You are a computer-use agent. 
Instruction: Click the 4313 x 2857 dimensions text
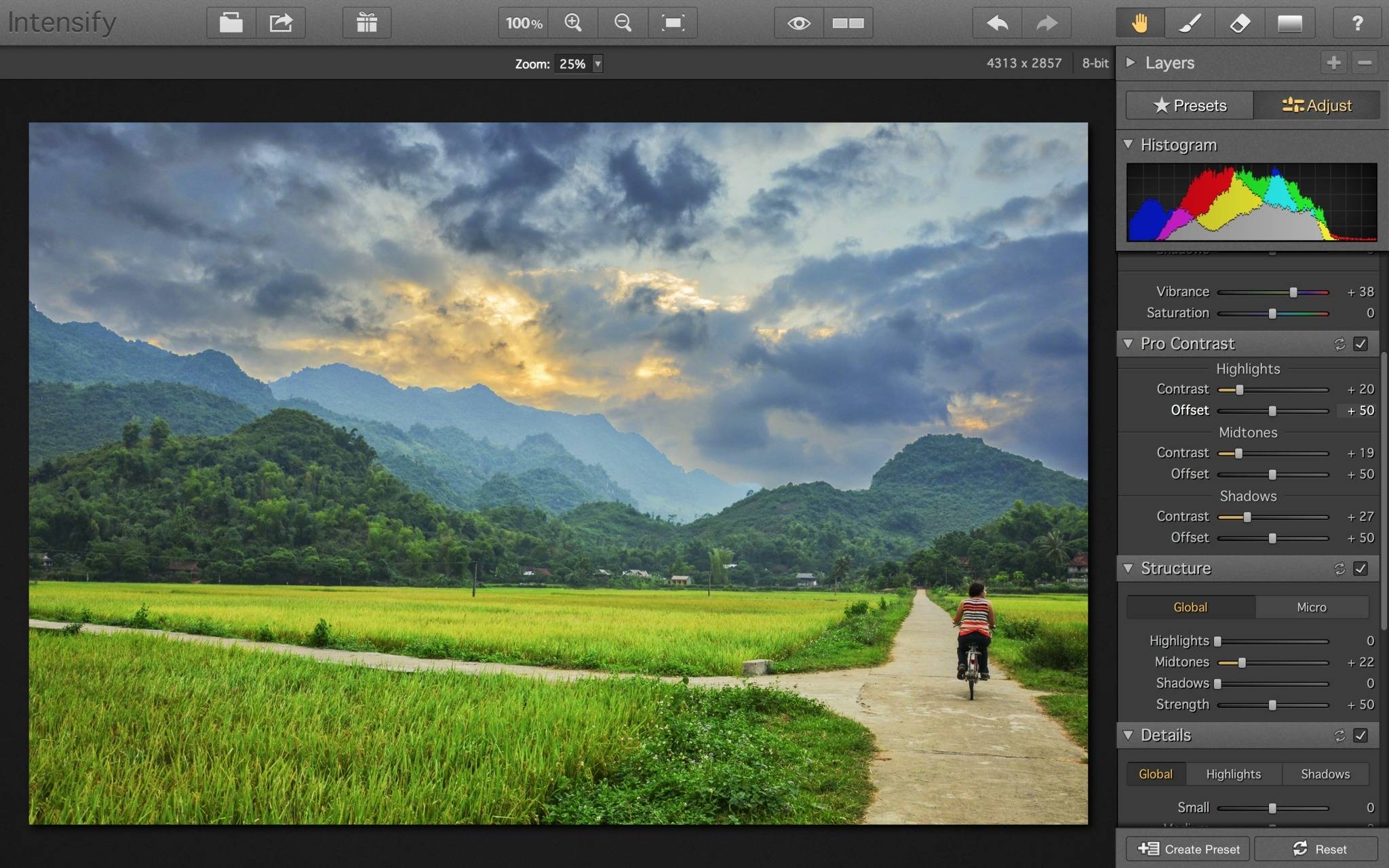tap(1024, 63)
